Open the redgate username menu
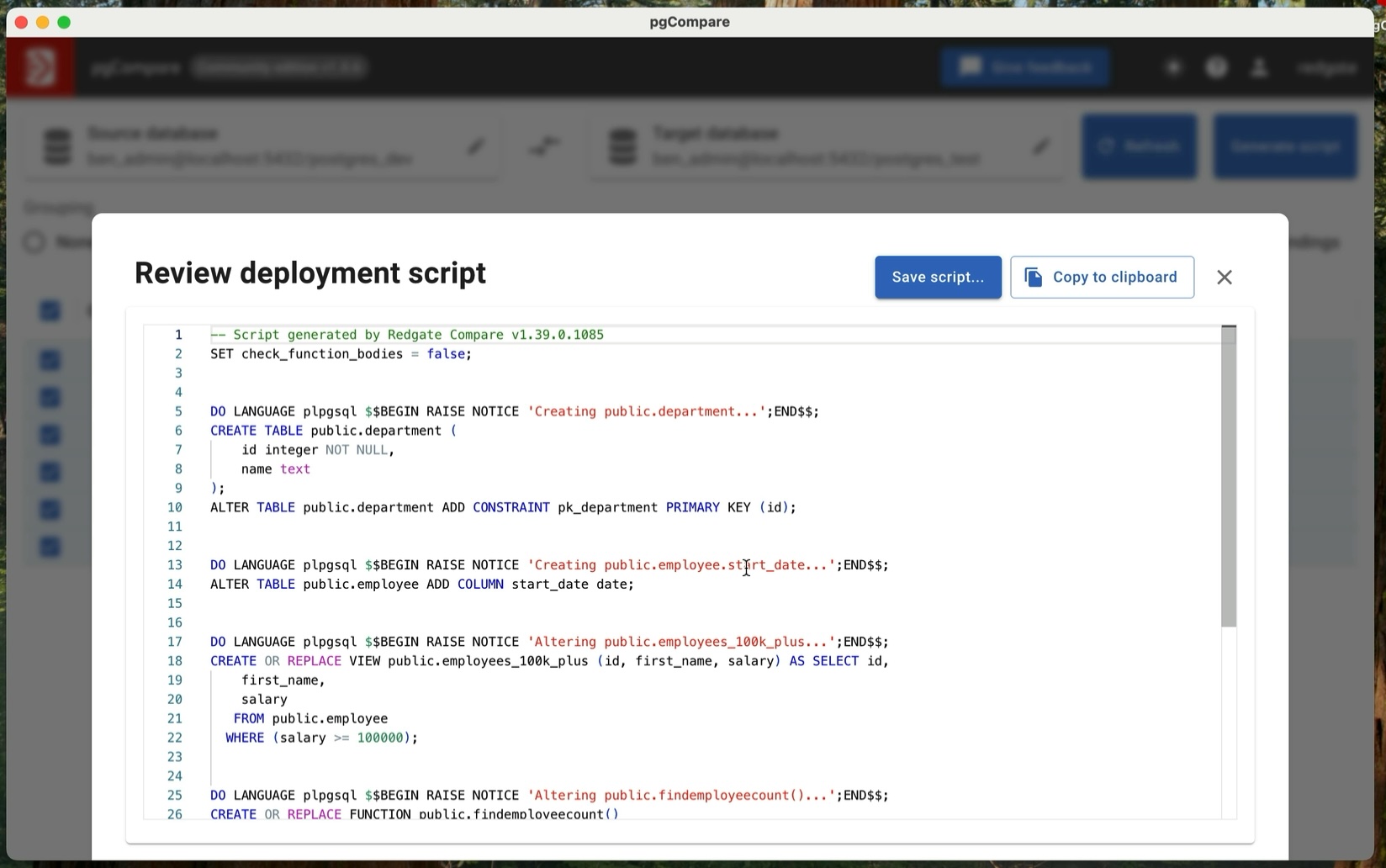 tap(1326, 67)
